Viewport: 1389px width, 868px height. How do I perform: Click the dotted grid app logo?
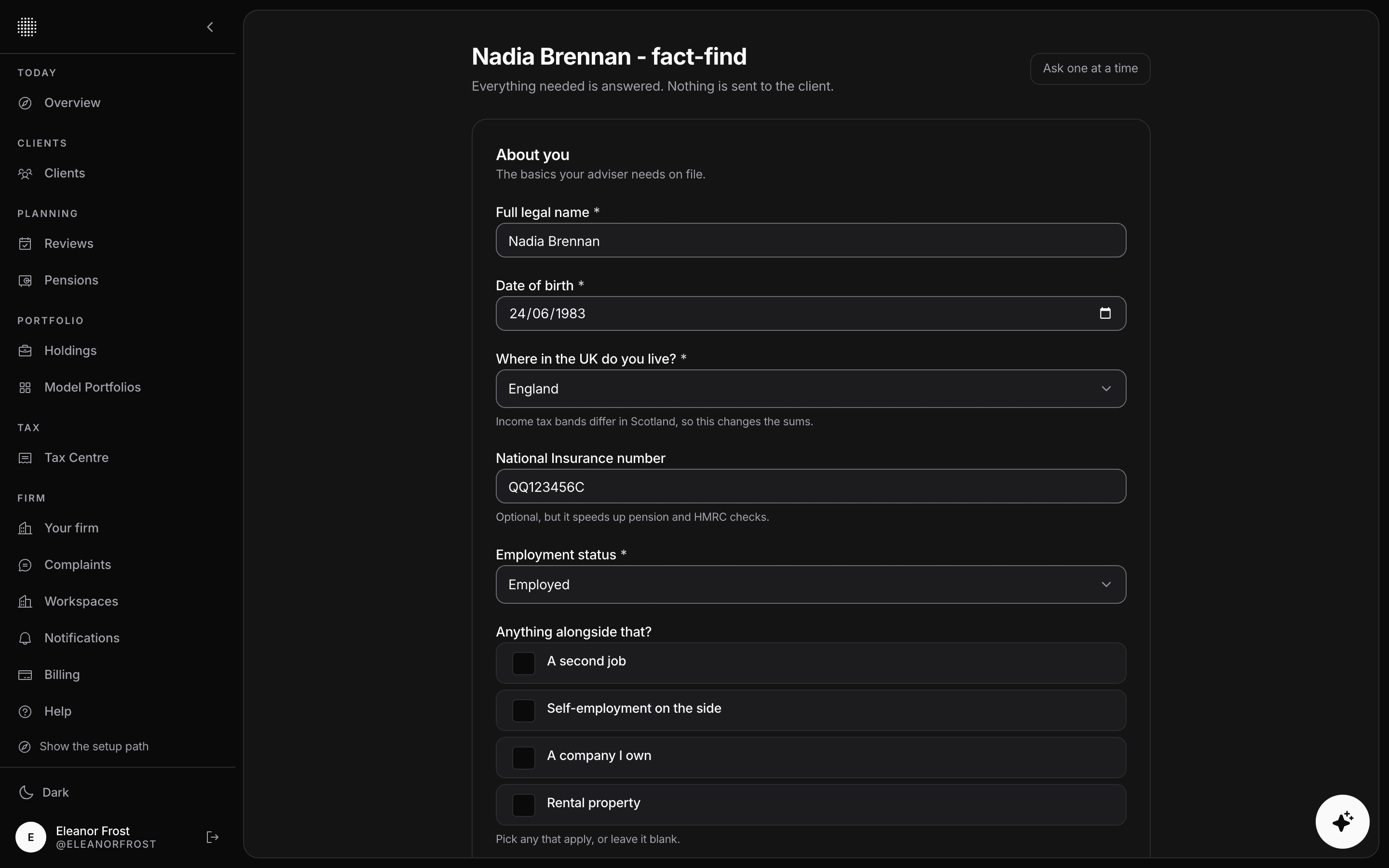(27, 27)
